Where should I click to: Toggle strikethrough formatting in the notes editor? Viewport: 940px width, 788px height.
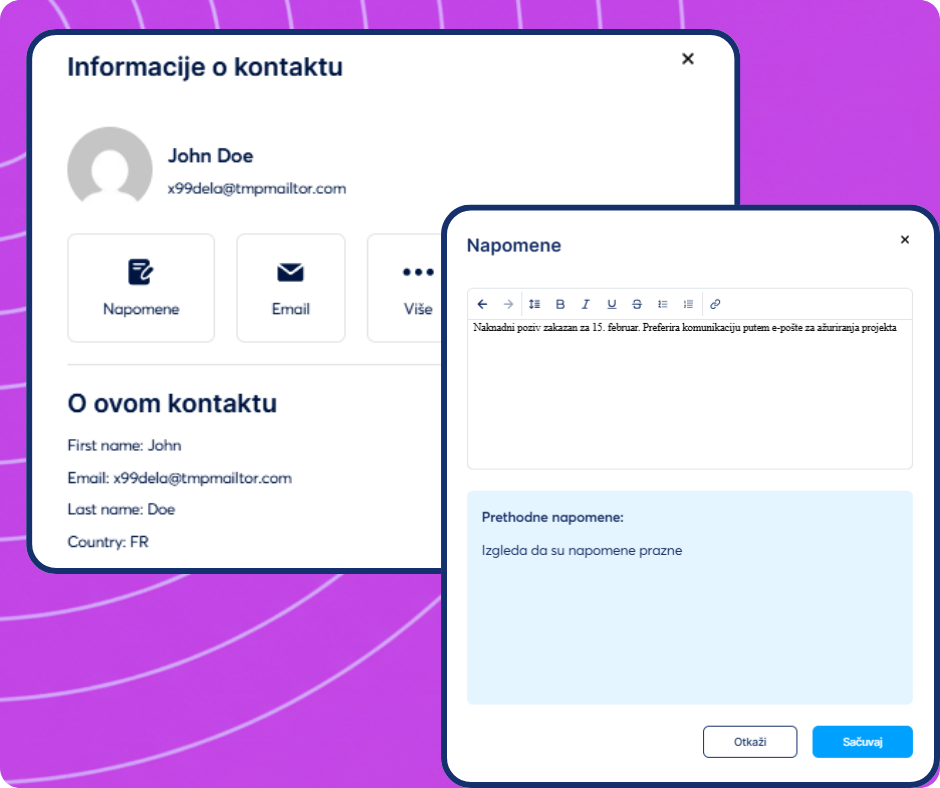point(637,304)
